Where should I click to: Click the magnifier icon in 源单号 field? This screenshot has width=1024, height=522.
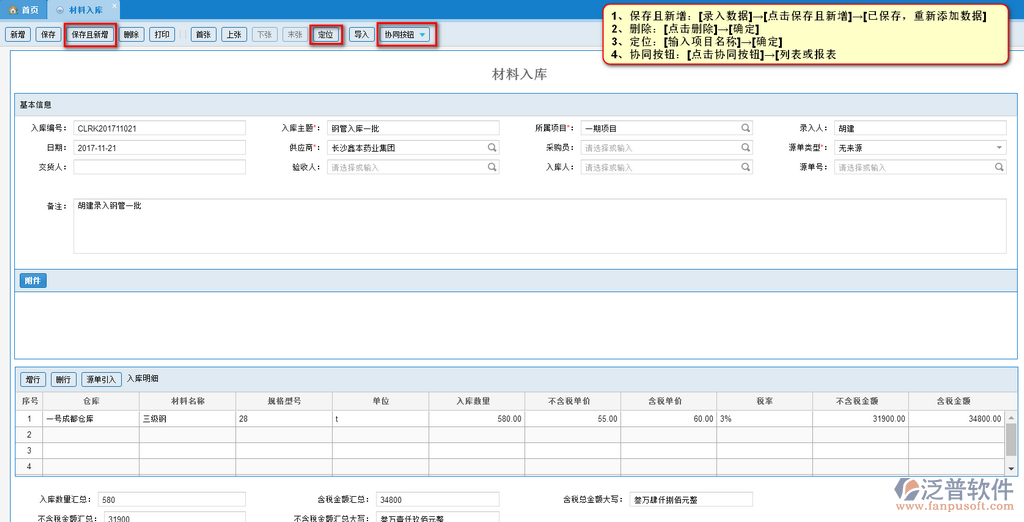(998, 167)
